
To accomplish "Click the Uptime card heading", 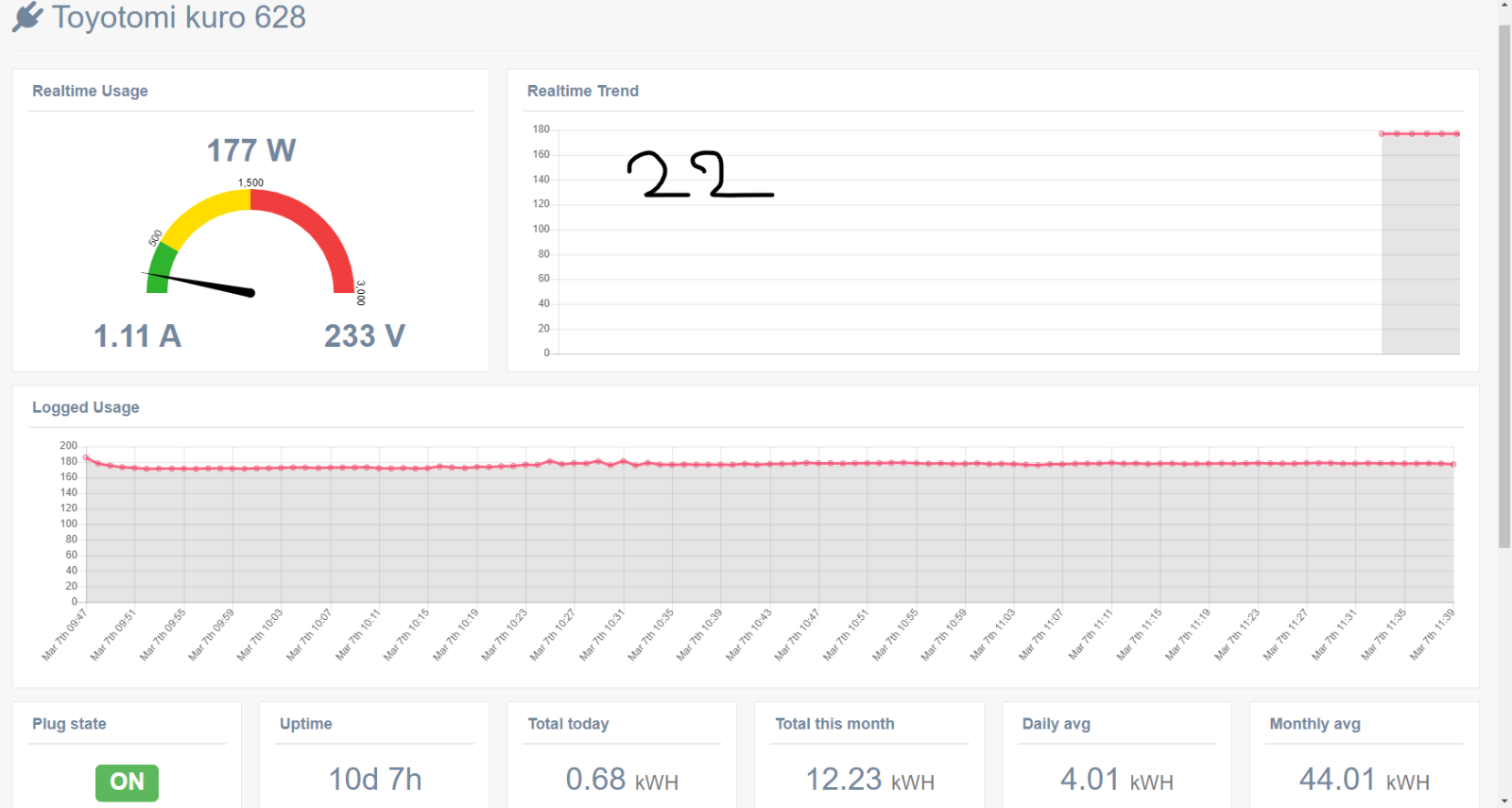I will pyautogui.click(x=306, y=724).
